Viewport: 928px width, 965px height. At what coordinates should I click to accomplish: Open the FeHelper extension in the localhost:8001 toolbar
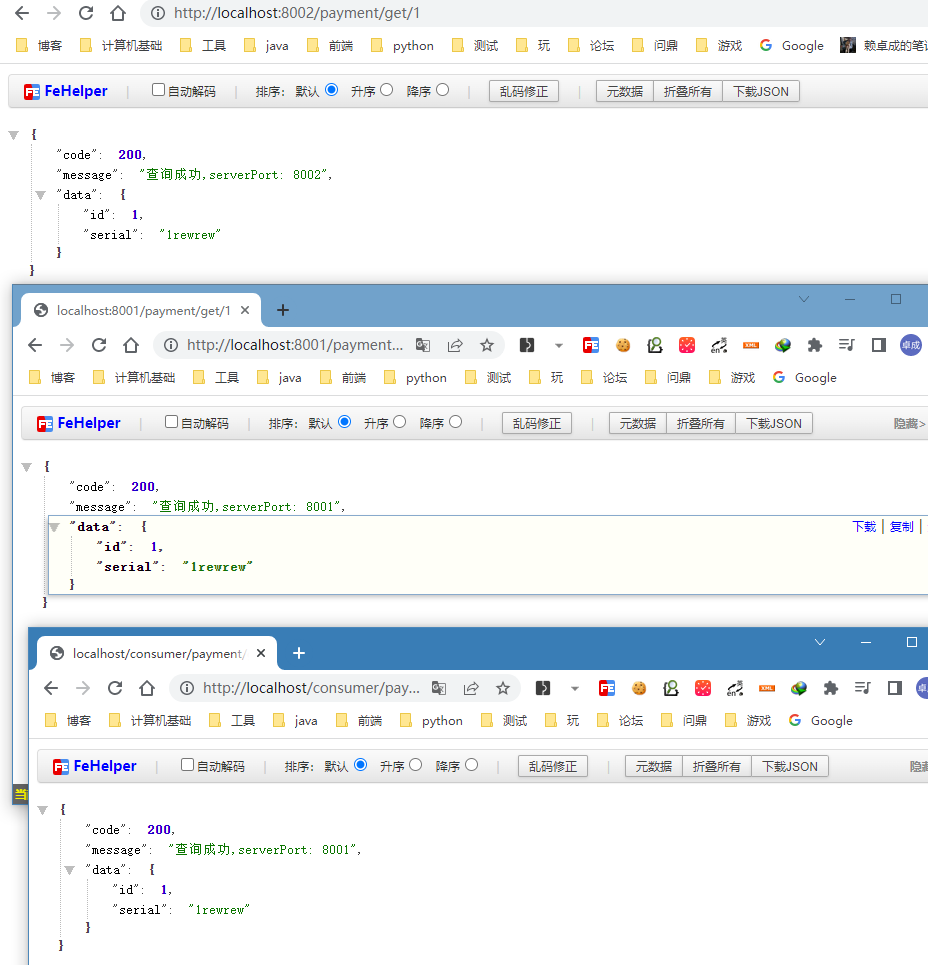(591, 345)
